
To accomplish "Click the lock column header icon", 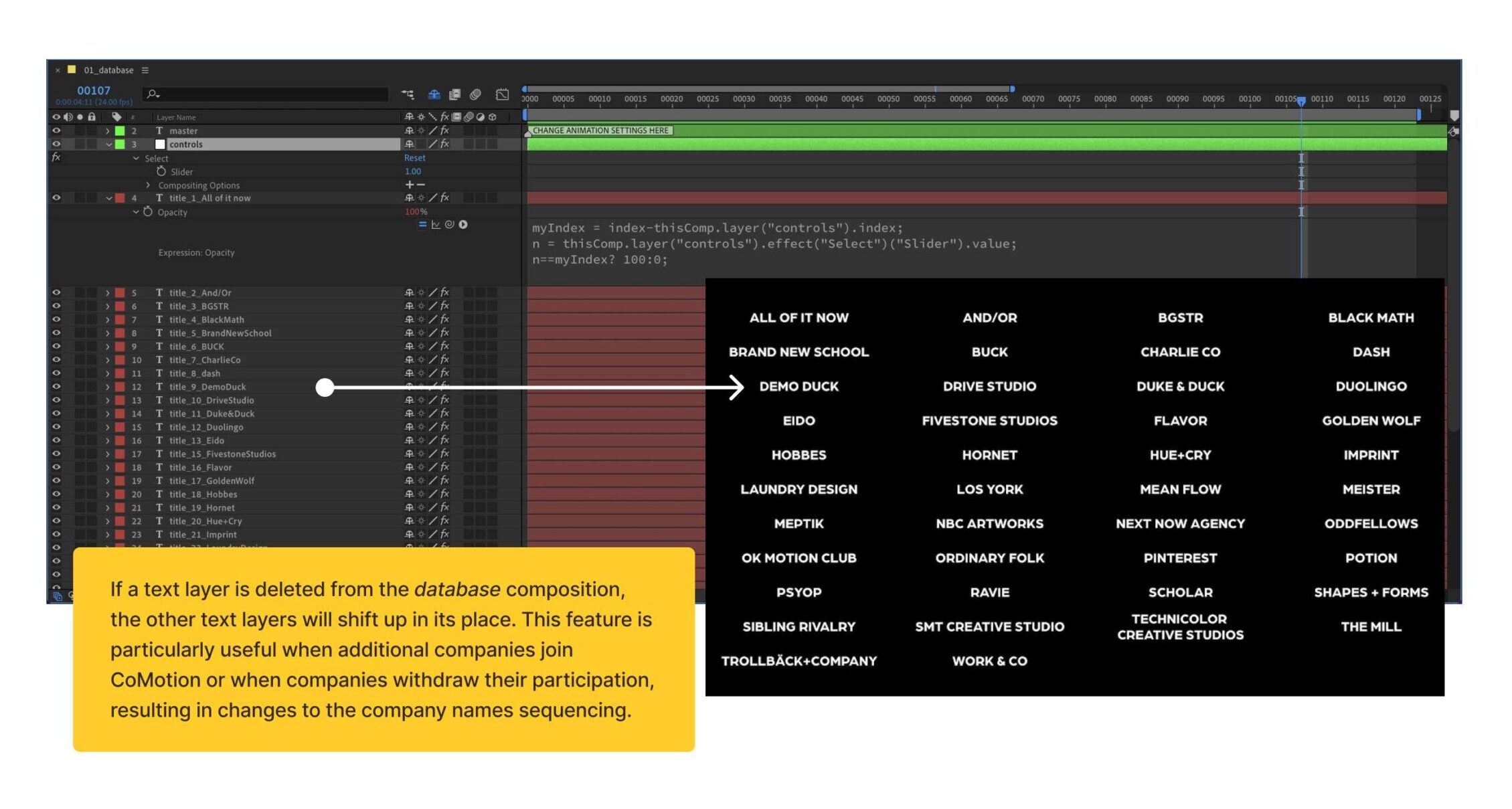I will pos(92,116).
